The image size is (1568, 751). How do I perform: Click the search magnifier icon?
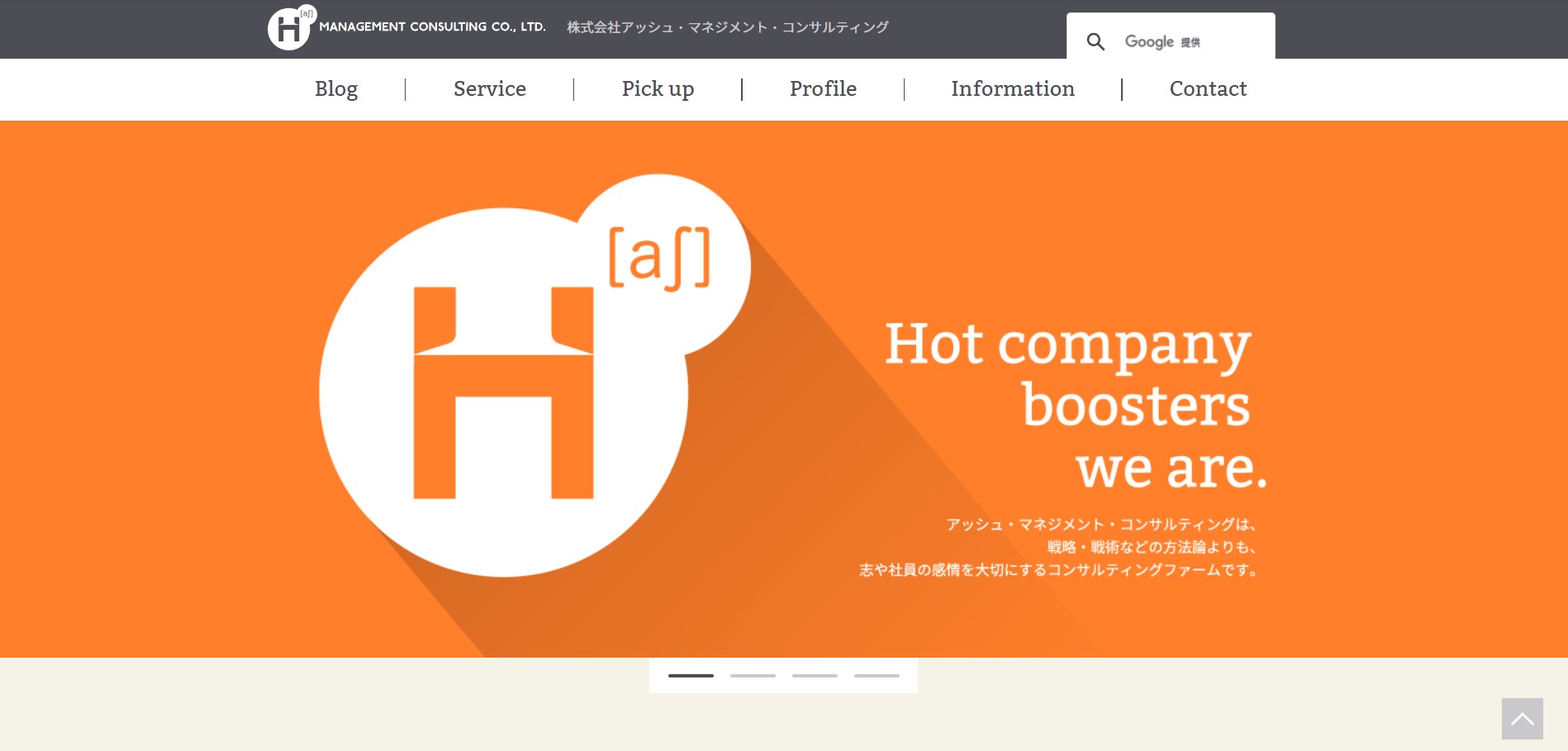pyautogui.click(x=1095, y=41)
